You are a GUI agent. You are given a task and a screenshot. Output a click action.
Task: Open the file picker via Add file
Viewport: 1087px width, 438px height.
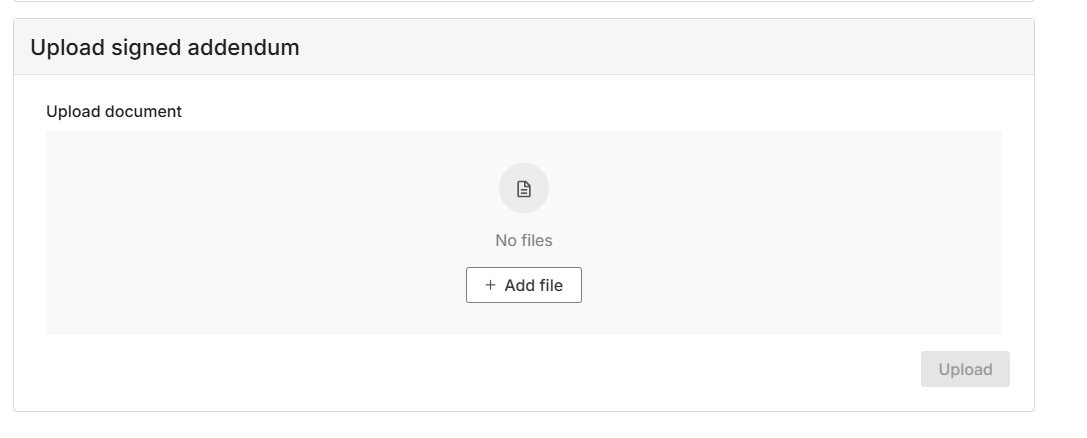524,285
